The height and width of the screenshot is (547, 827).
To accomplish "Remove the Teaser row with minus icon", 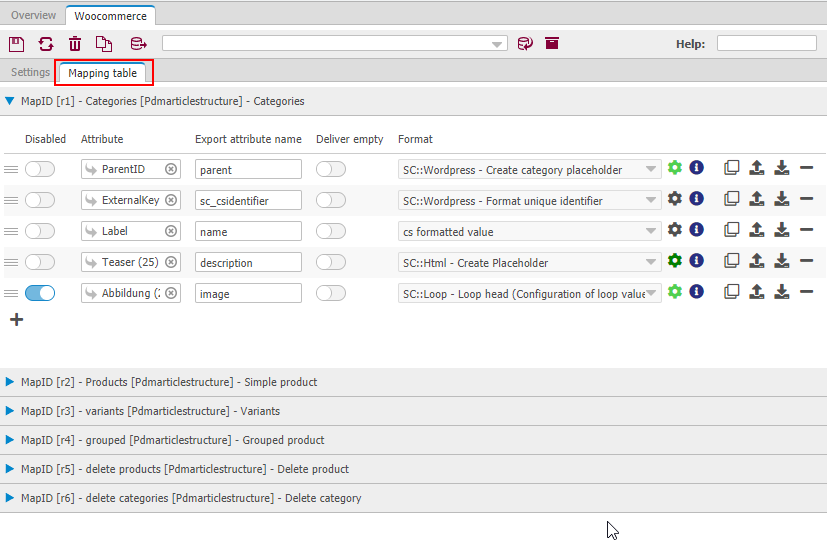I will pyautogui.click(x=806, y=262).
